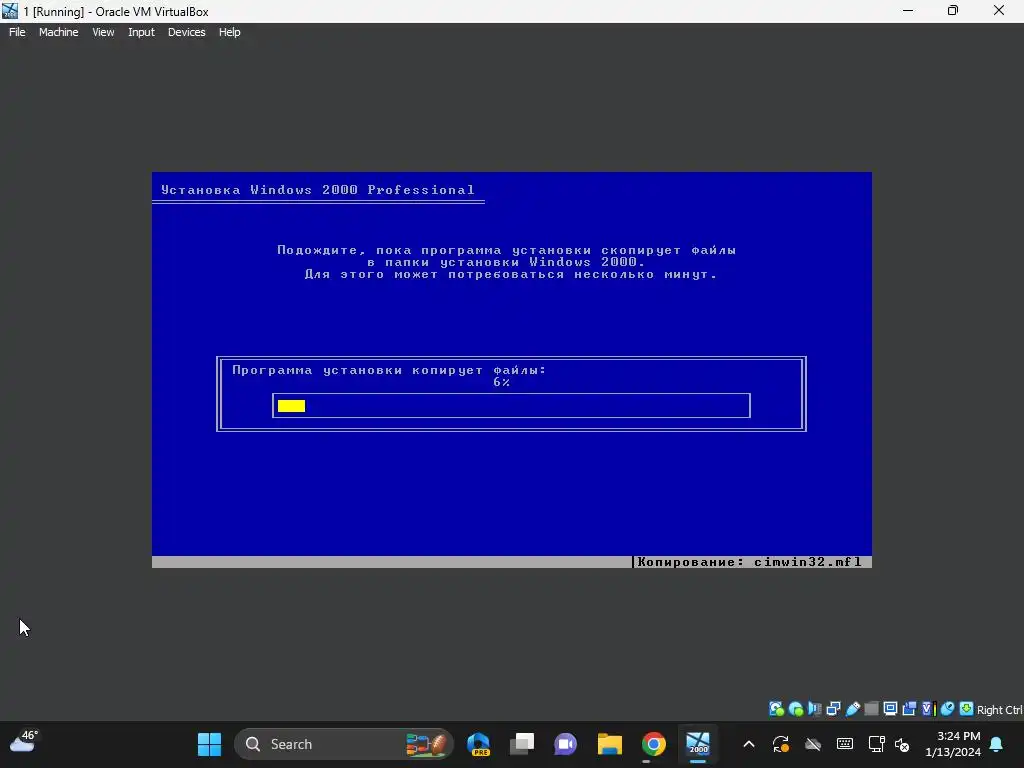The image size is (1024, 768).
Task: Open Microsoft Edge PRE from taskbar
Action: tap(479, 744)
